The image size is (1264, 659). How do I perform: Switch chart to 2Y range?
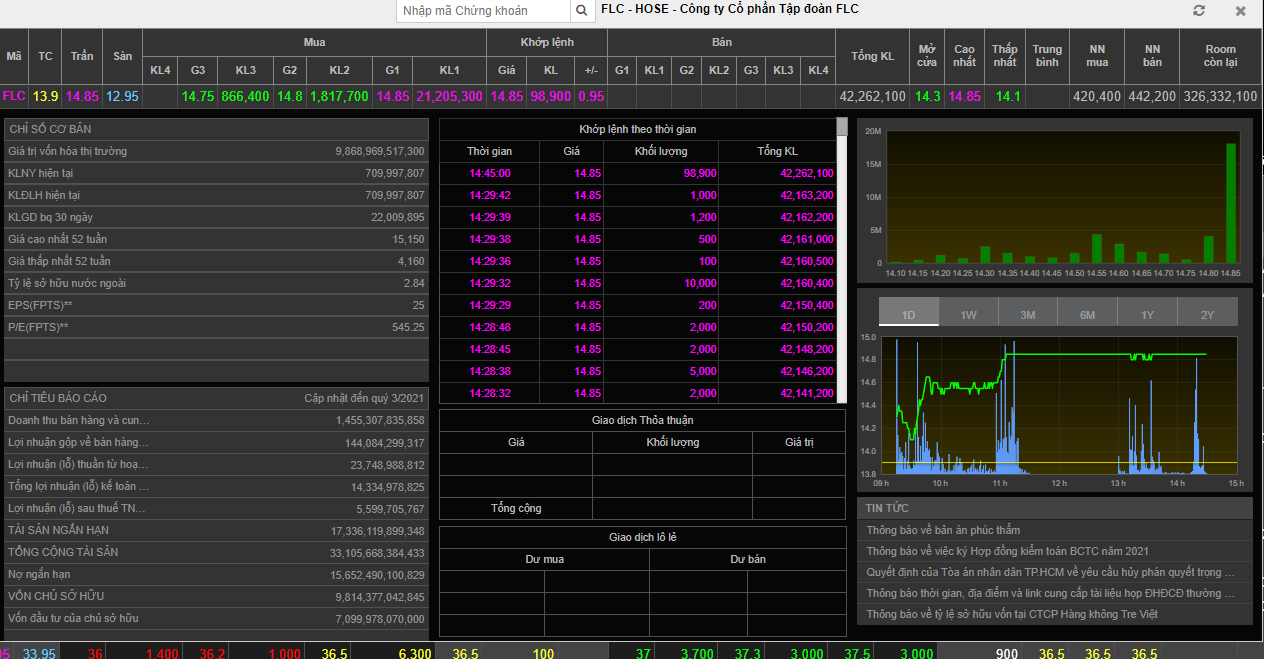click(x=1208, y=312)
